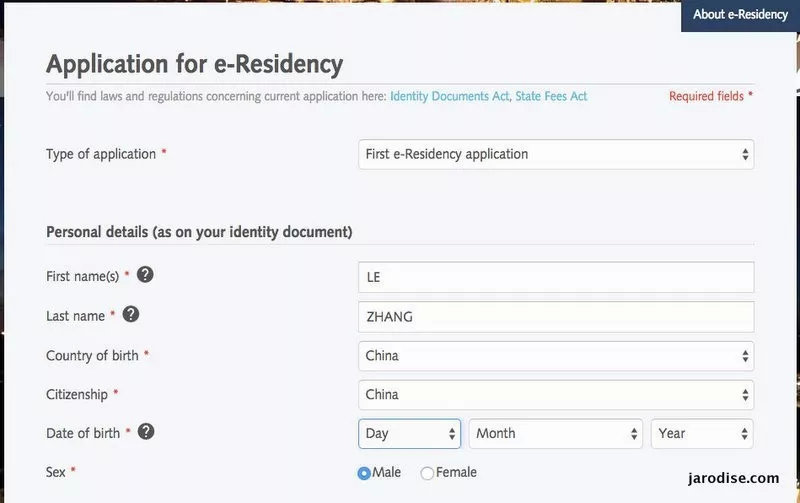Expand the Month dropdown for birth date

point(556,434)
